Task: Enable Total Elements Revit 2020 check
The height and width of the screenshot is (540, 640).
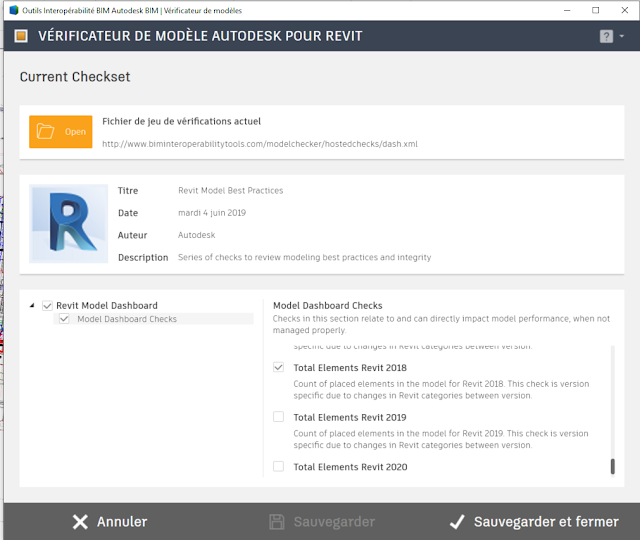Action: click(278, 466)
